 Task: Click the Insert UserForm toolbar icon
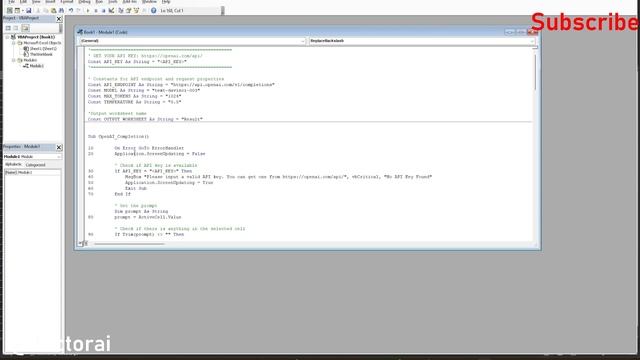pos(17,11)
